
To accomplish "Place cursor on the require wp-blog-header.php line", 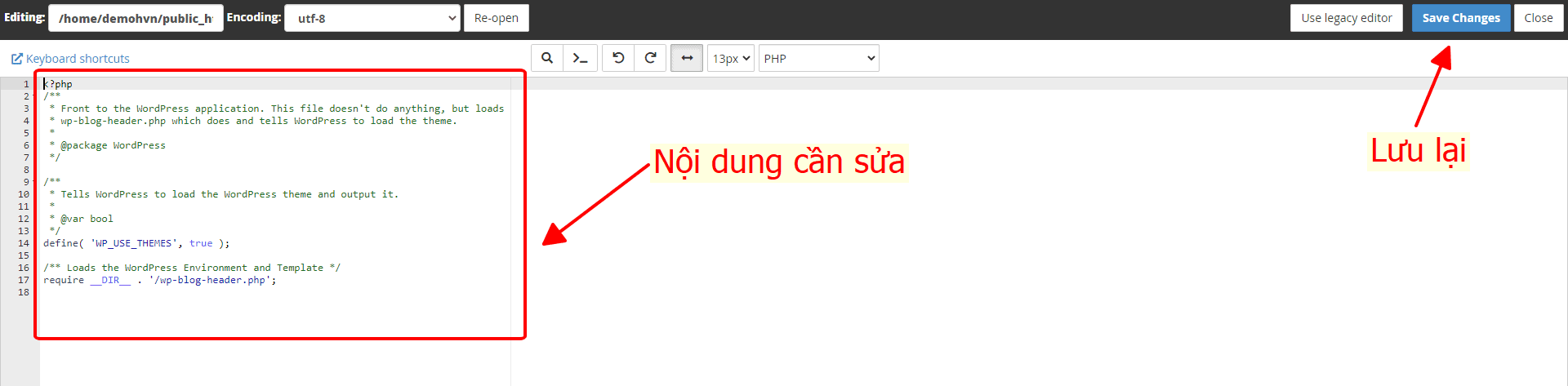I will coord(159,280).
